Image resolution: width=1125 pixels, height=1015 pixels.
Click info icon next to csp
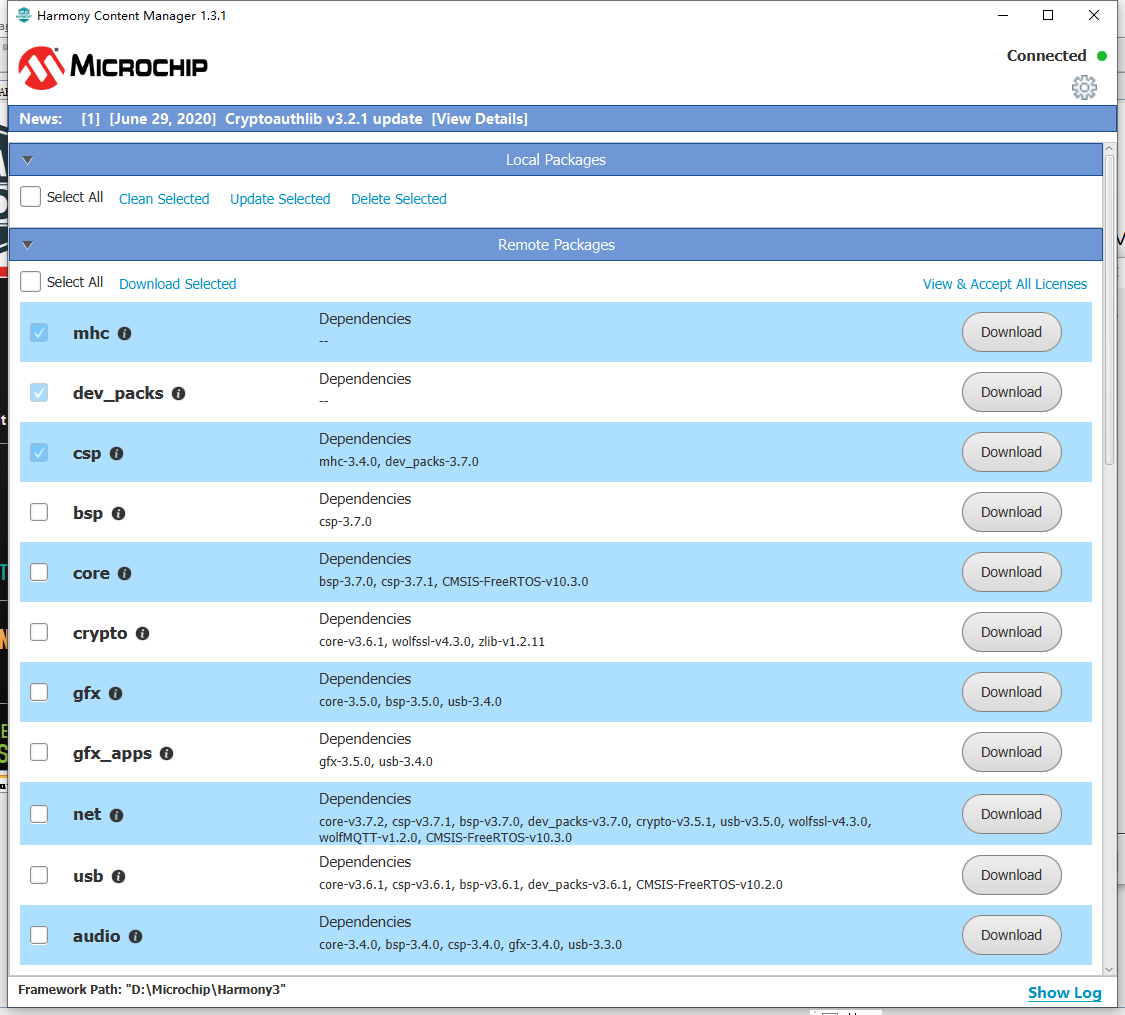click(116, 453)
